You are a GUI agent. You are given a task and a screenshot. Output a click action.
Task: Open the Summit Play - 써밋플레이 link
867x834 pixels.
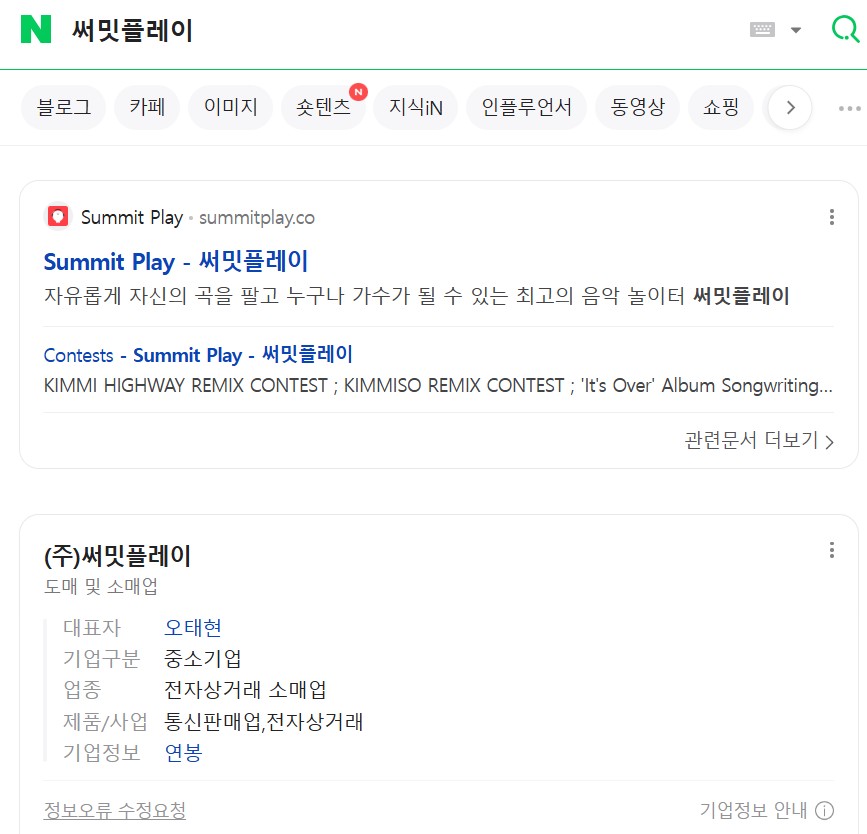point(173,262)
